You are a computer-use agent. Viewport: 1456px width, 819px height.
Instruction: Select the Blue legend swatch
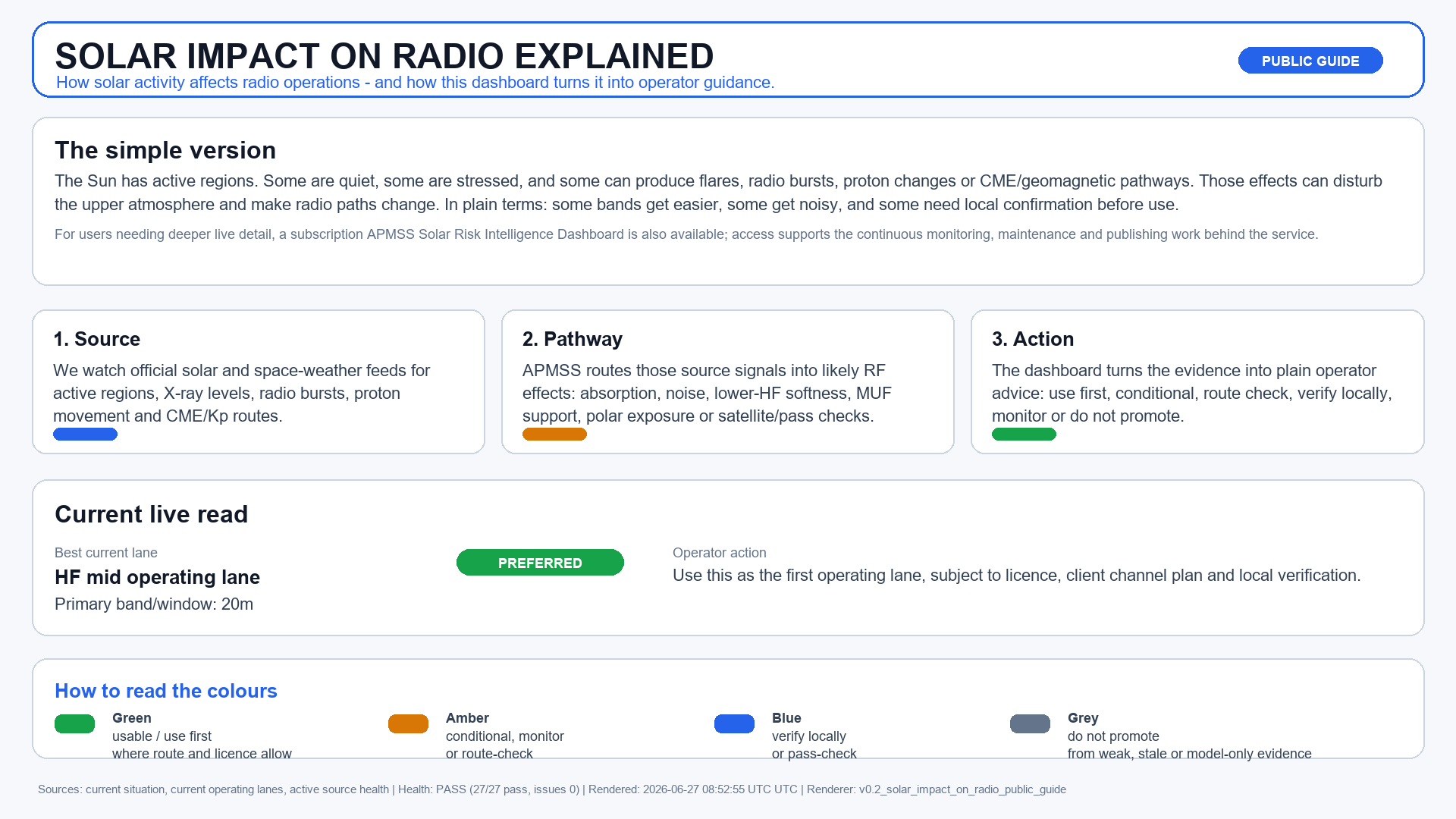734,723
